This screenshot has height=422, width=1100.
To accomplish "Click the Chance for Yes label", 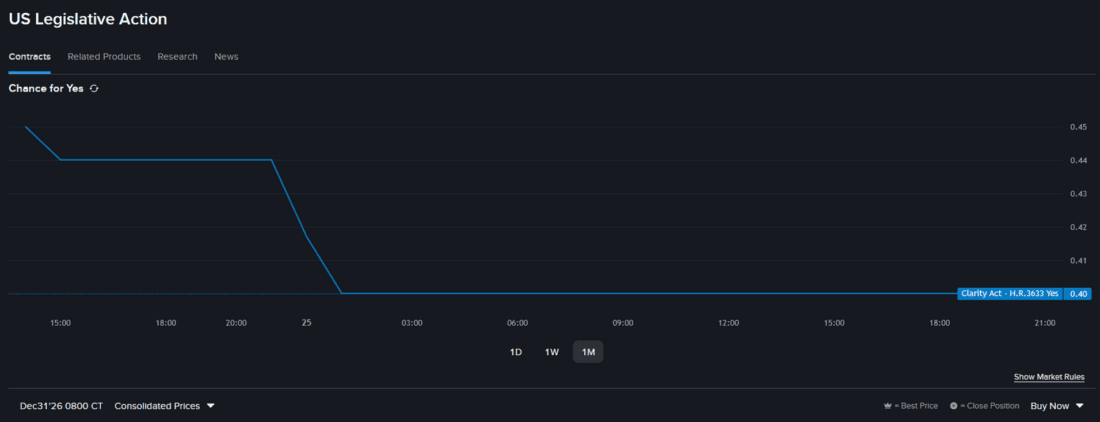I will pyautogui.click(x=46, y=89).
